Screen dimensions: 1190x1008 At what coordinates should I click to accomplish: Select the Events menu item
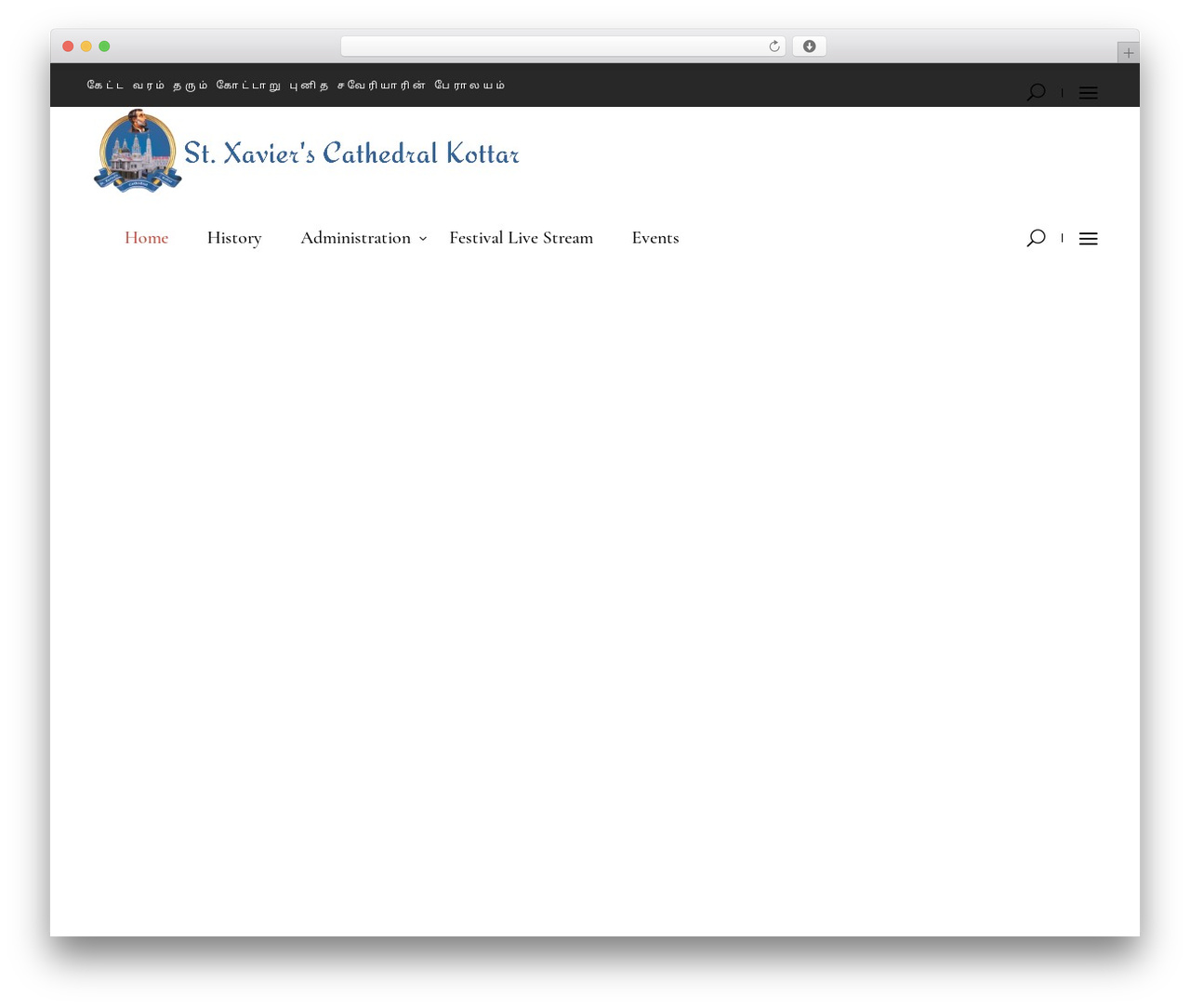[655, 238]
